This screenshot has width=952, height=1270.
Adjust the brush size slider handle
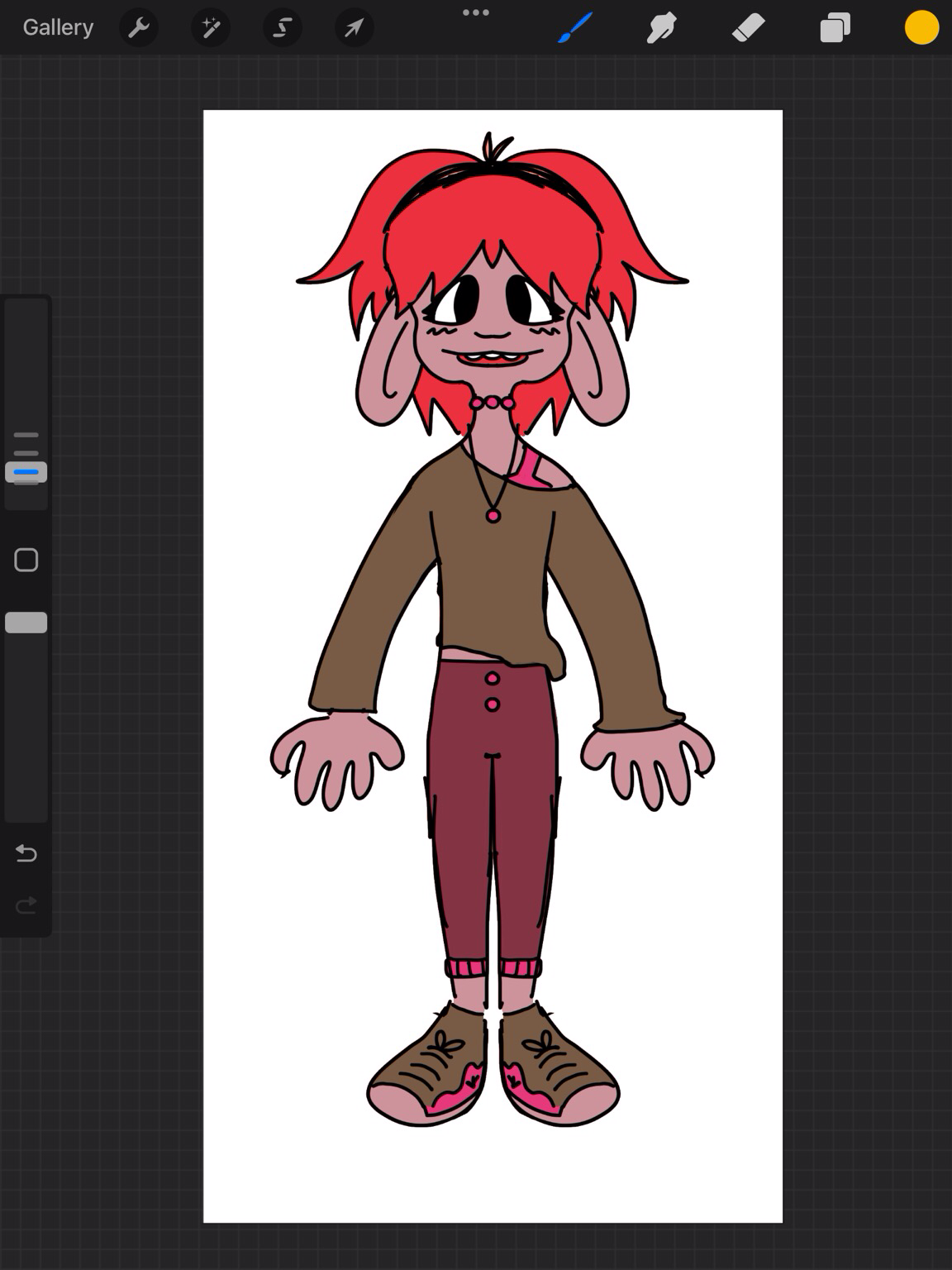(x=26, y=472)
